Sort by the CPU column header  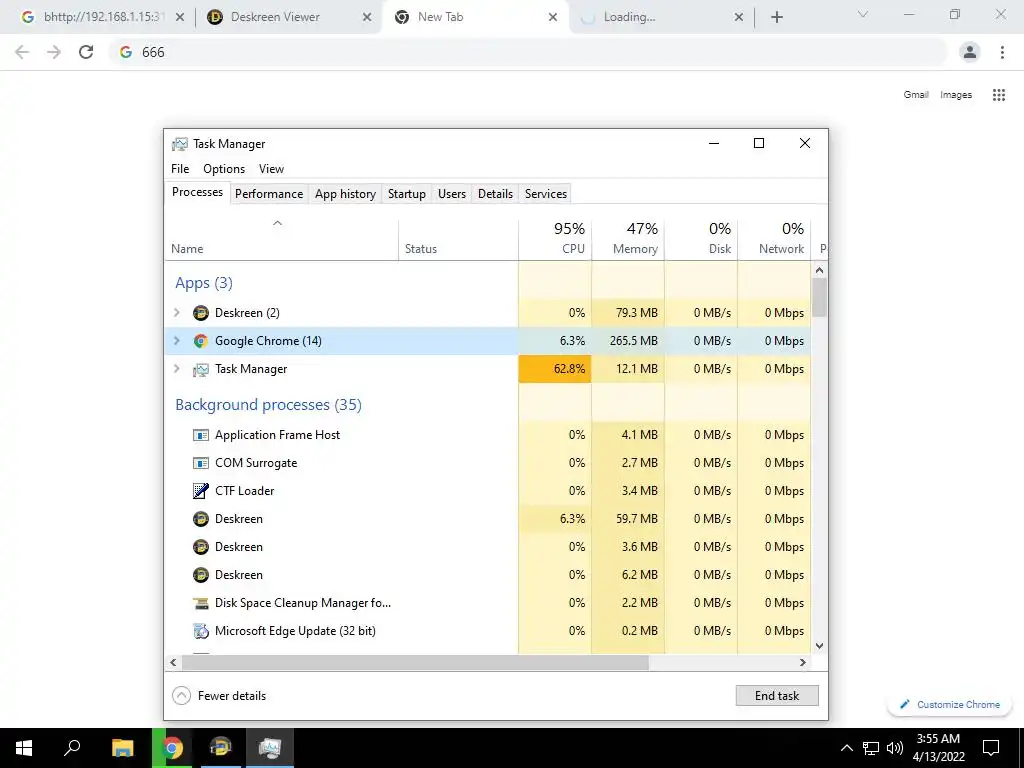coord(555,240)
